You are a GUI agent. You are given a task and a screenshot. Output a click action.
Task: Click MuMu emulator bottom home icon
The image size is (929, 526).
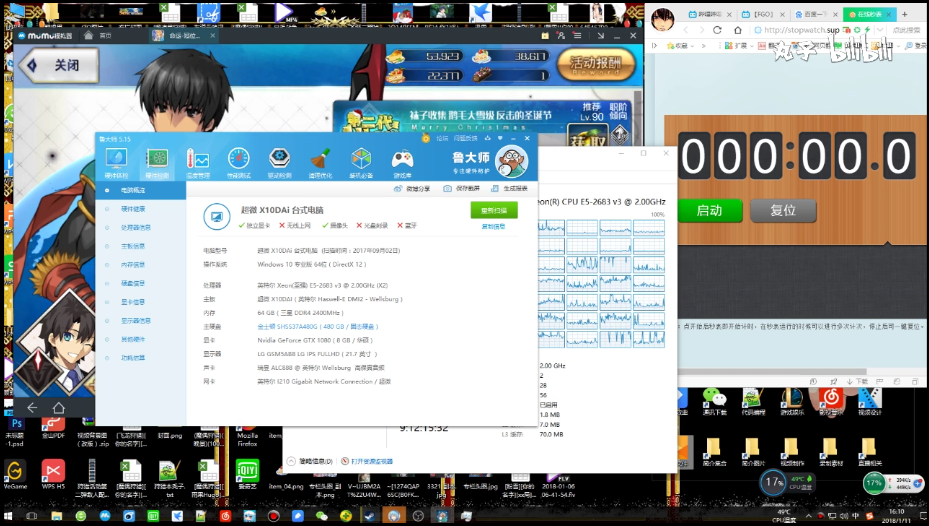[x=58, y=408]
